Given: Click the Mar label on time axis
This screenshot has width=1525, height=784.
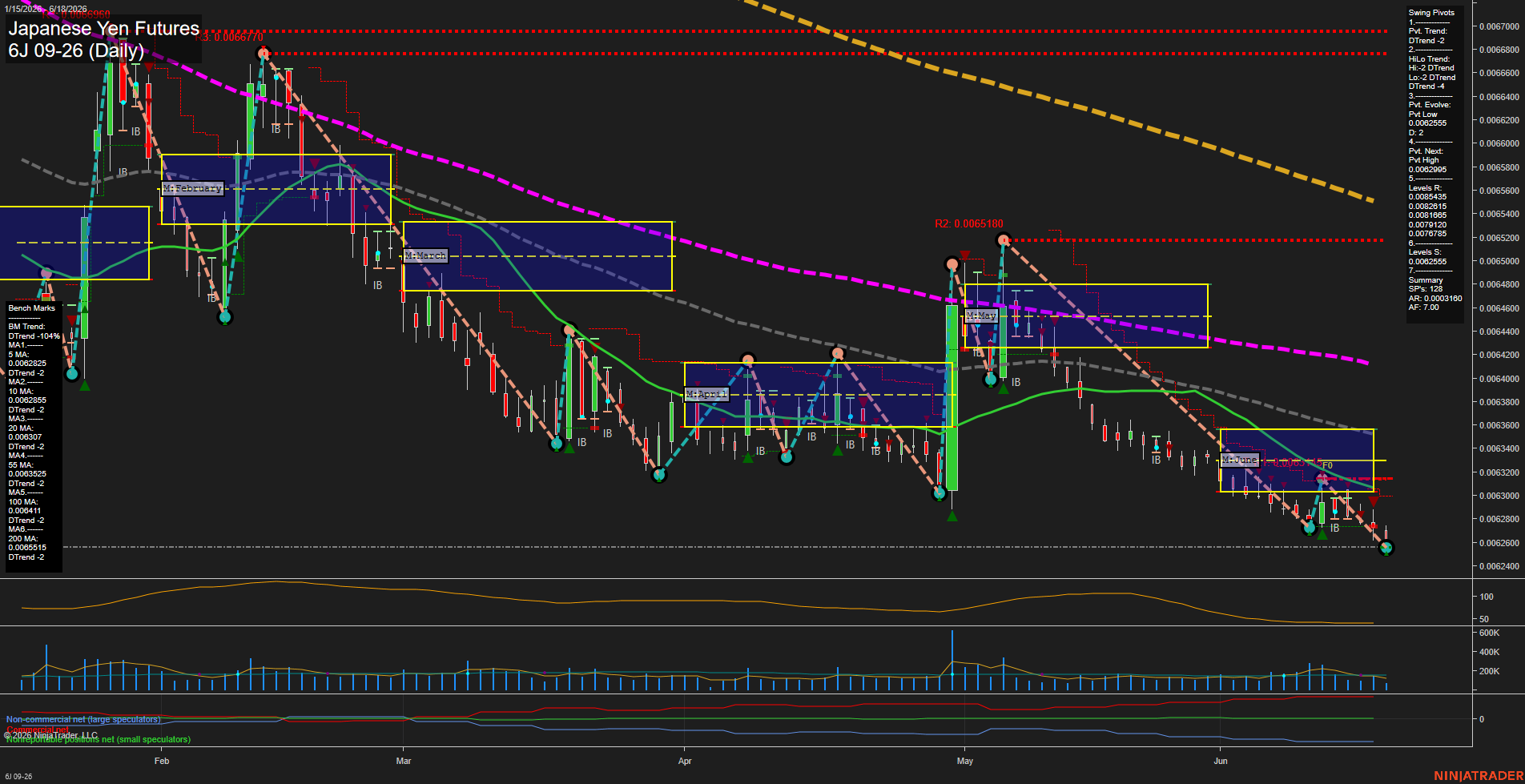Looking at the screenshot, I should pos(404,761).
